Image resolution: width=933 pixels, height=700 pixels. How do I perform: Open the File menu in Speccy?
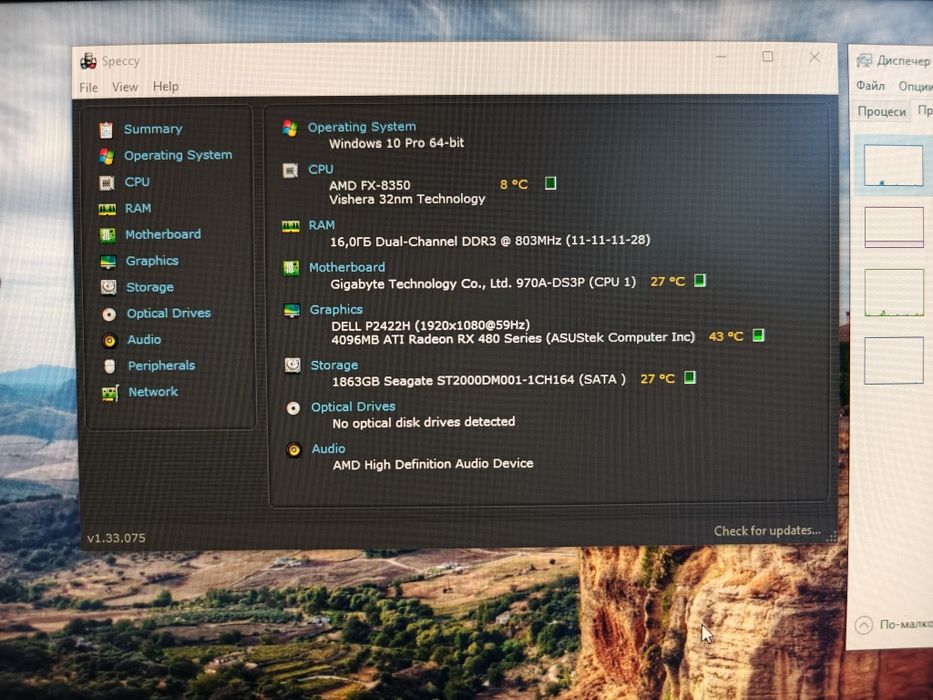click(x=88, y=88)
